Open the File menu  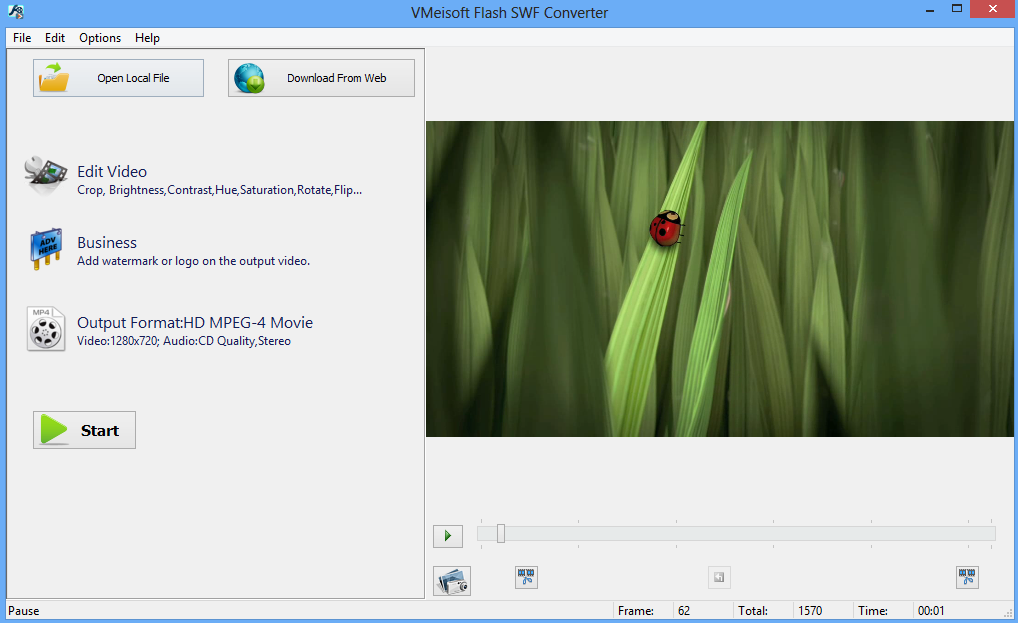[21, 38]
